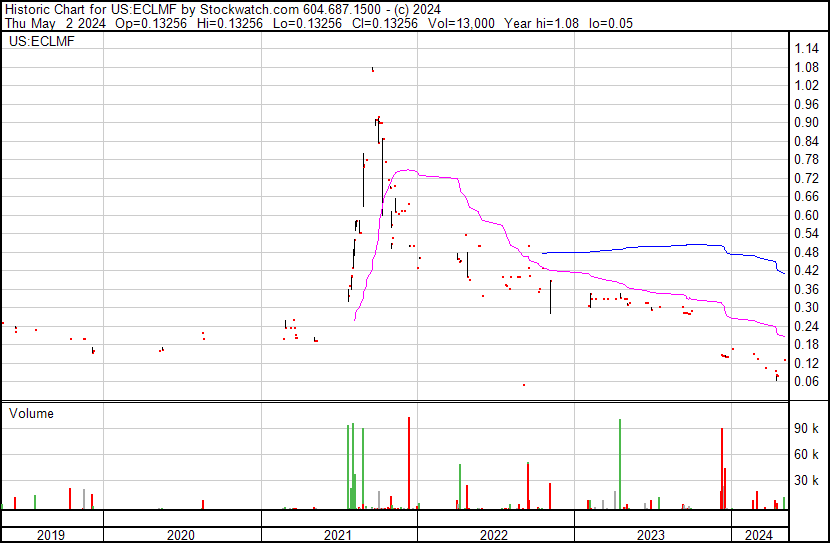Click the 2024 year label on timeline
830x543 pixels.
tap(759, 535)
